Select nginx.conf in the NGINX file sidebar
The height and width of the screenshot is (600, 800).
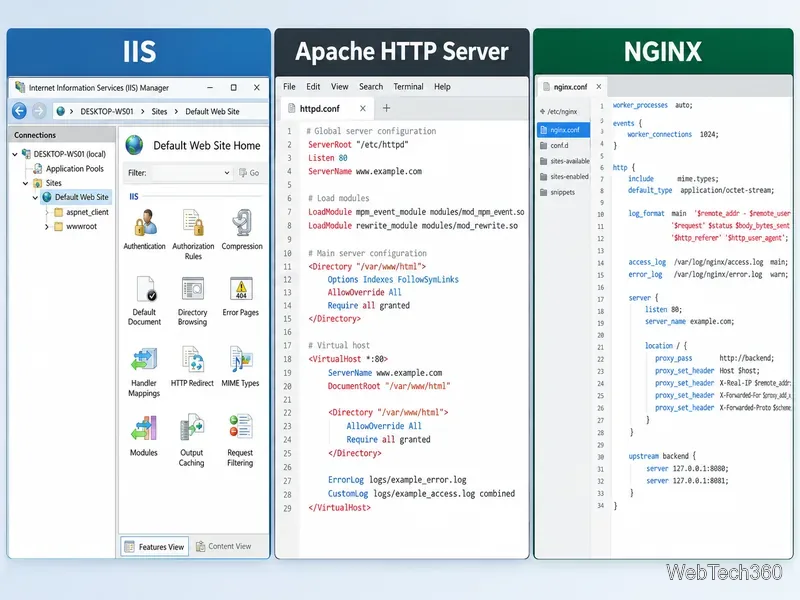point(563,130)
